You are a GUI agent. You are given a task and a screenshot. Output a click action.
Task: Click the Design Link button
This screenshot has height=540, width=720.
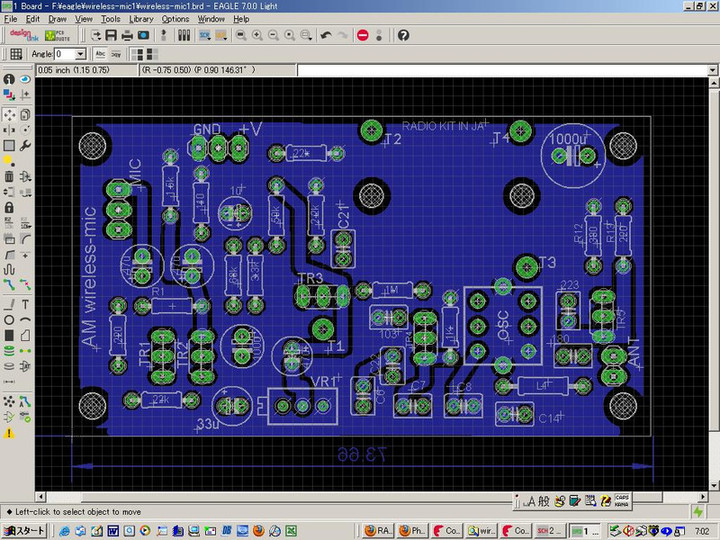pyautogui.click(x=23, y=35)
